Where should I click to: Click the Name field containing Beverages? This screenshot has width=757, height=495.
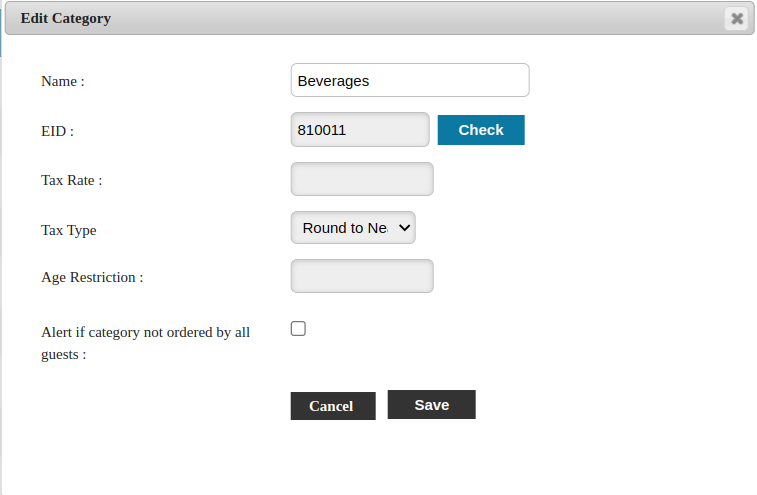point(409,81)
